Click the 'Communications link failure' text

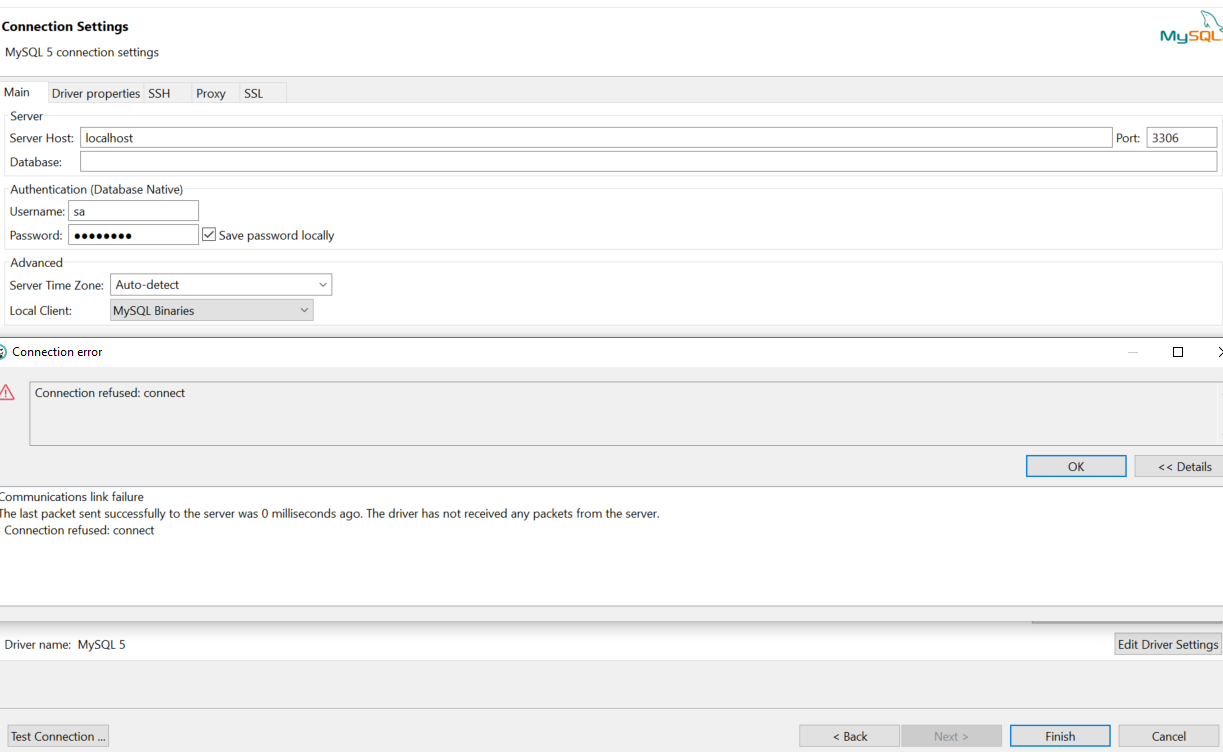click(71, 497)
